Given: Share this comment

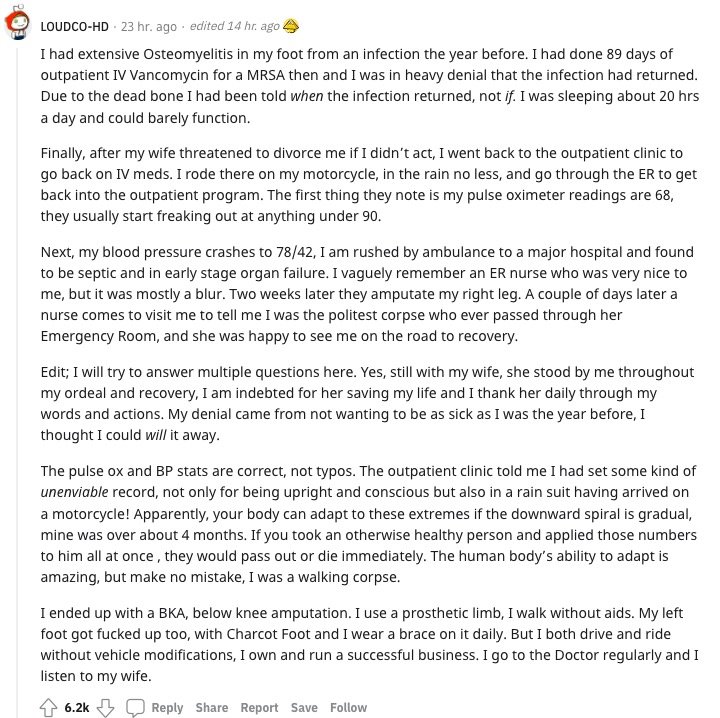Looking at the screenshot, I should click(212, 707).
